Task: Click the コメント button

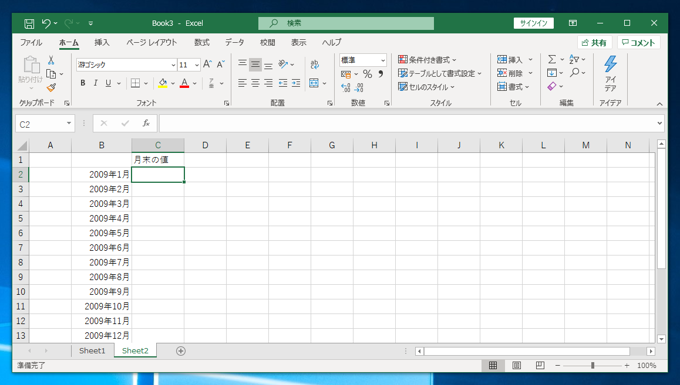Action: 638,42
